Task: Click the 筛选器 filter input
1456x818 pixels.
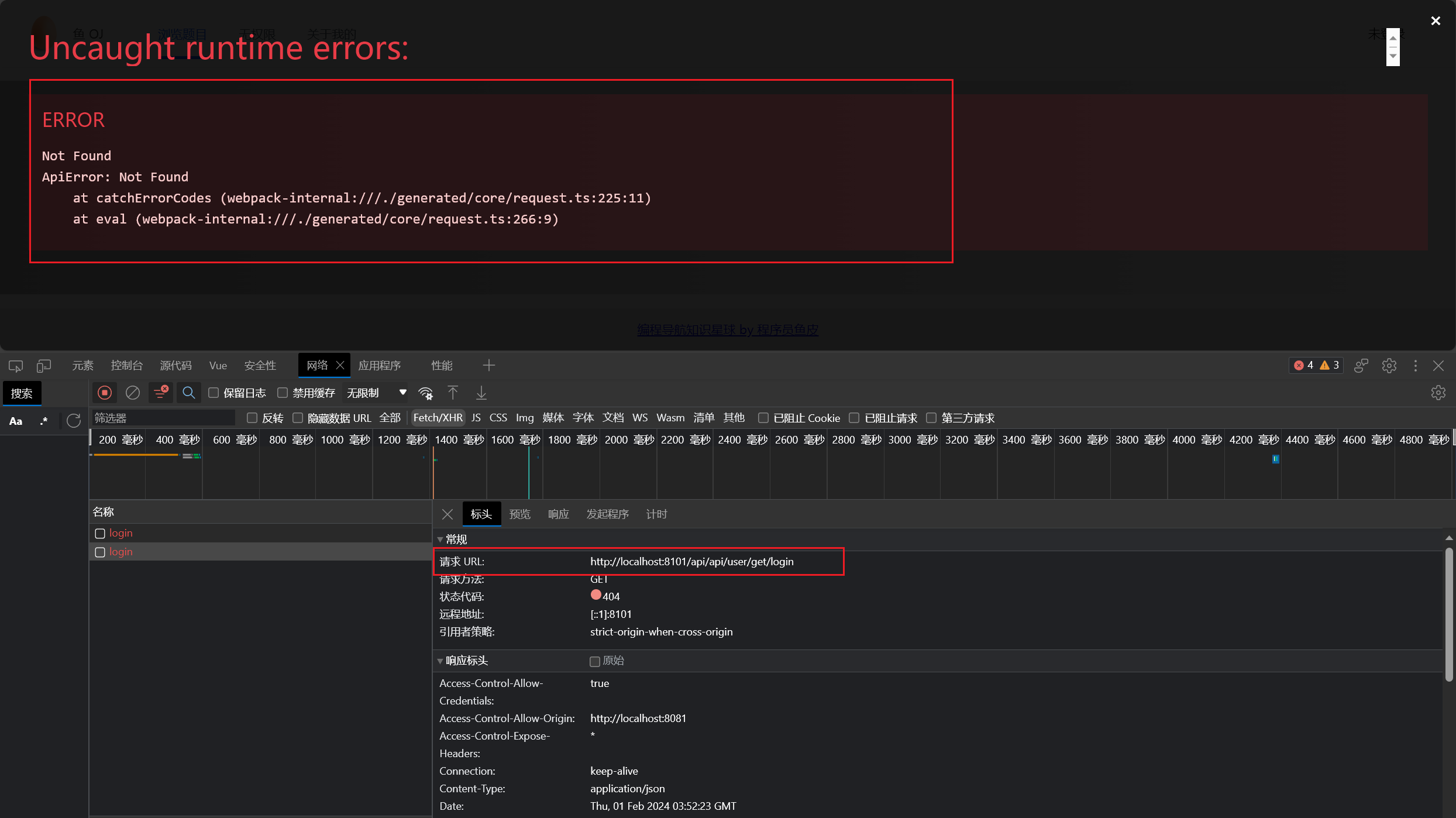Action: coord(163,418)
